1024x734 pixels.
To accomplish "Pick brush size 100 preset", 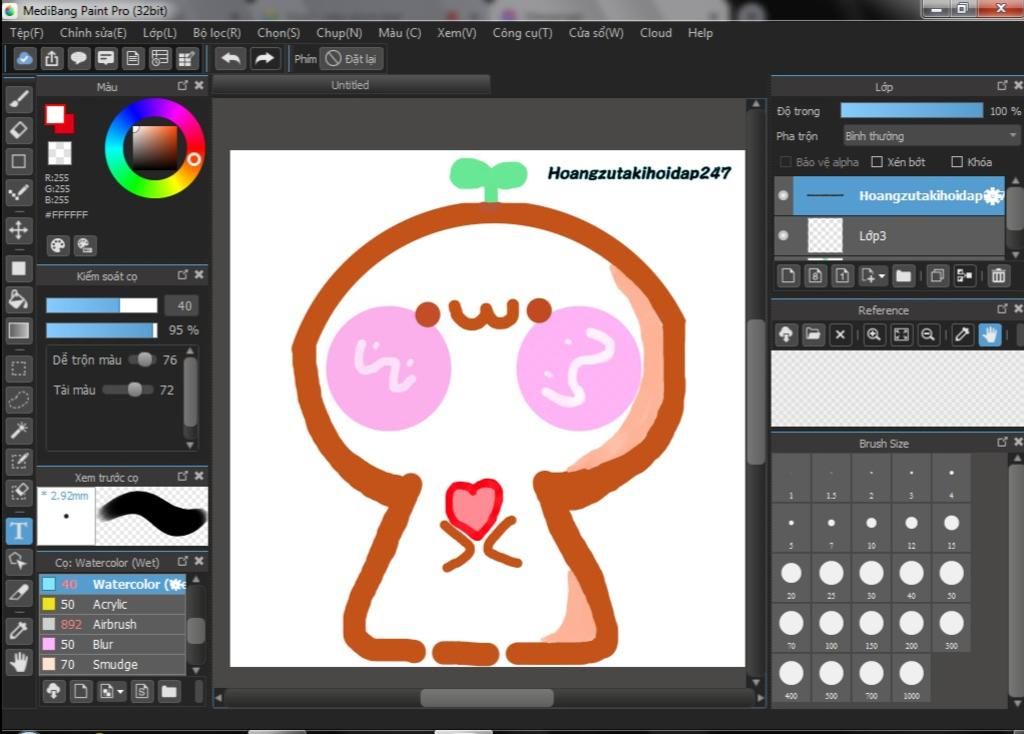I will point(831,628).
